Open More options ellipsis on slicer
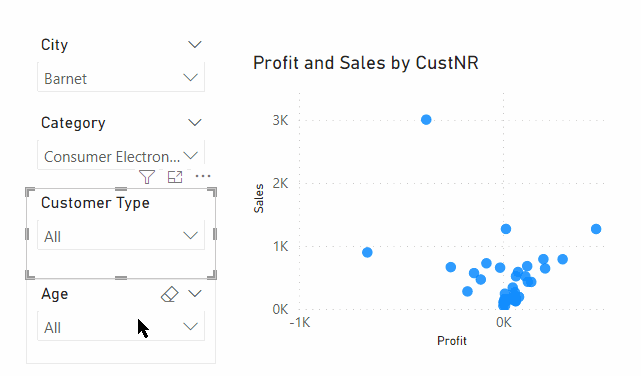 pos(203,176)
